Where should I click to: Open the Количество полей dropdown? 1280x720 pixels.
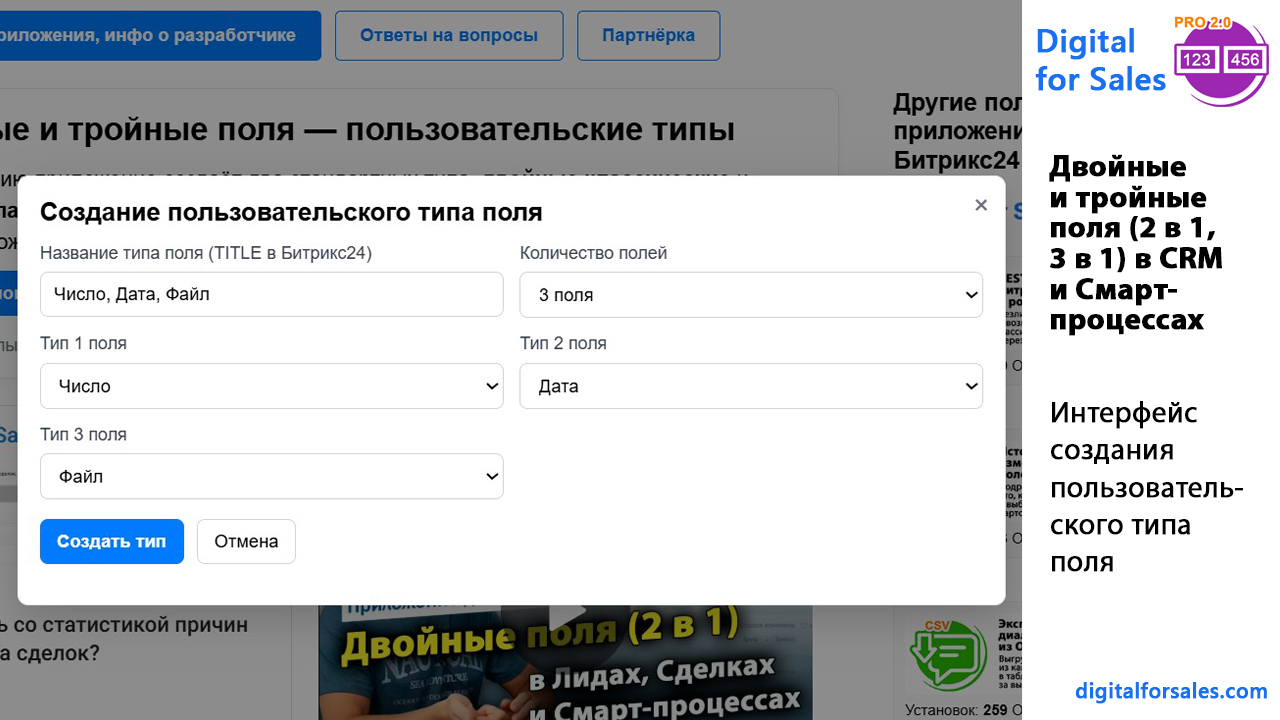[751, 295]
